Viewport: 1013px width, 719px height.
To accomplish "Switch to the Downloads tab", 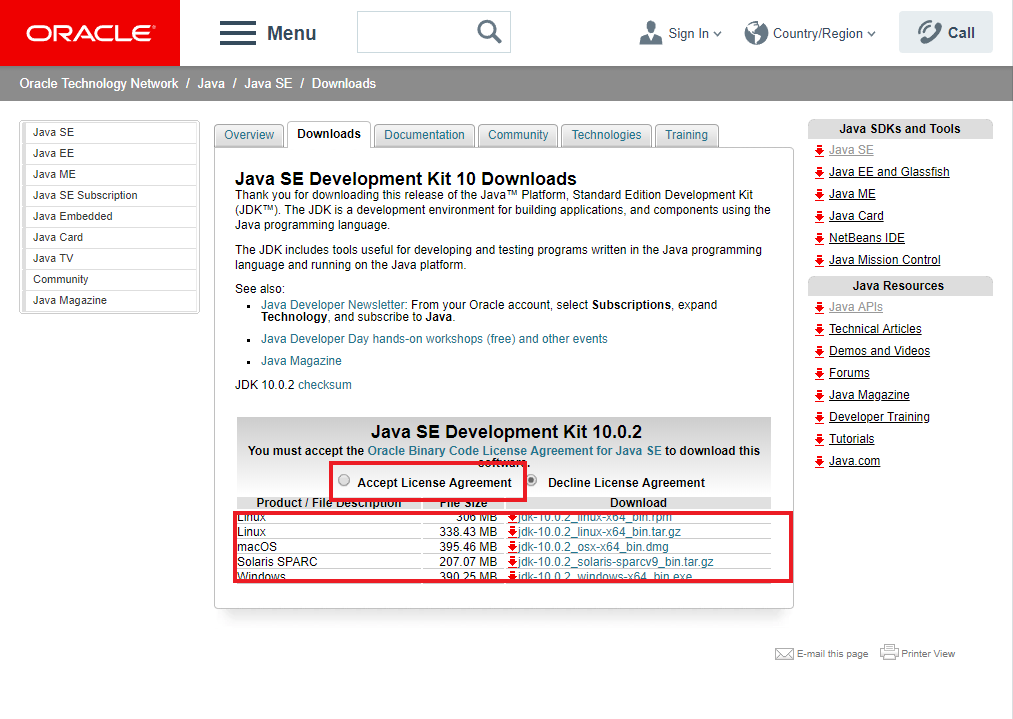I will (329, 134).
